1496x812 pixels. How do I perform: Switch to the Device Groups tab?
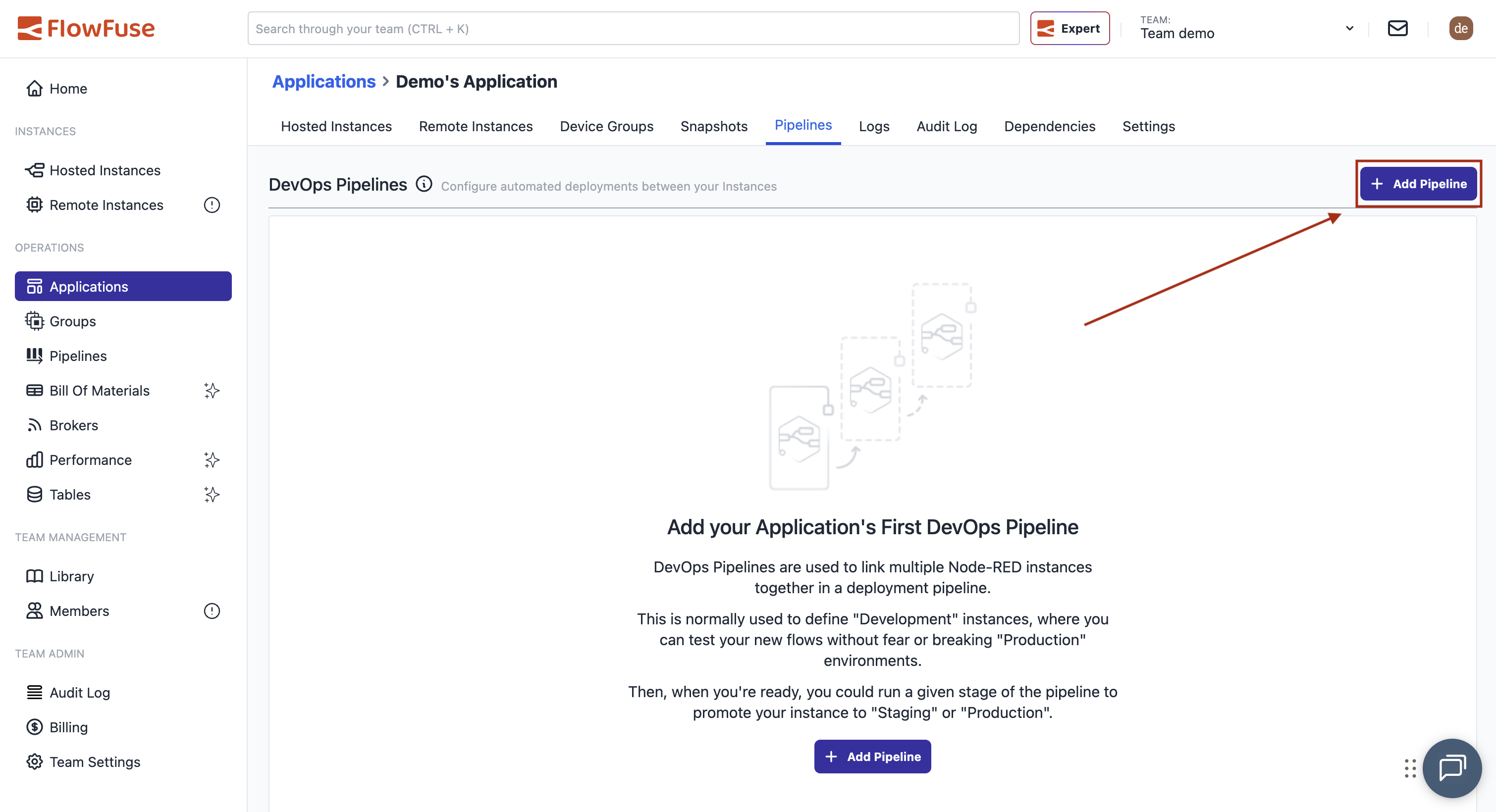[x=606, y=126]
